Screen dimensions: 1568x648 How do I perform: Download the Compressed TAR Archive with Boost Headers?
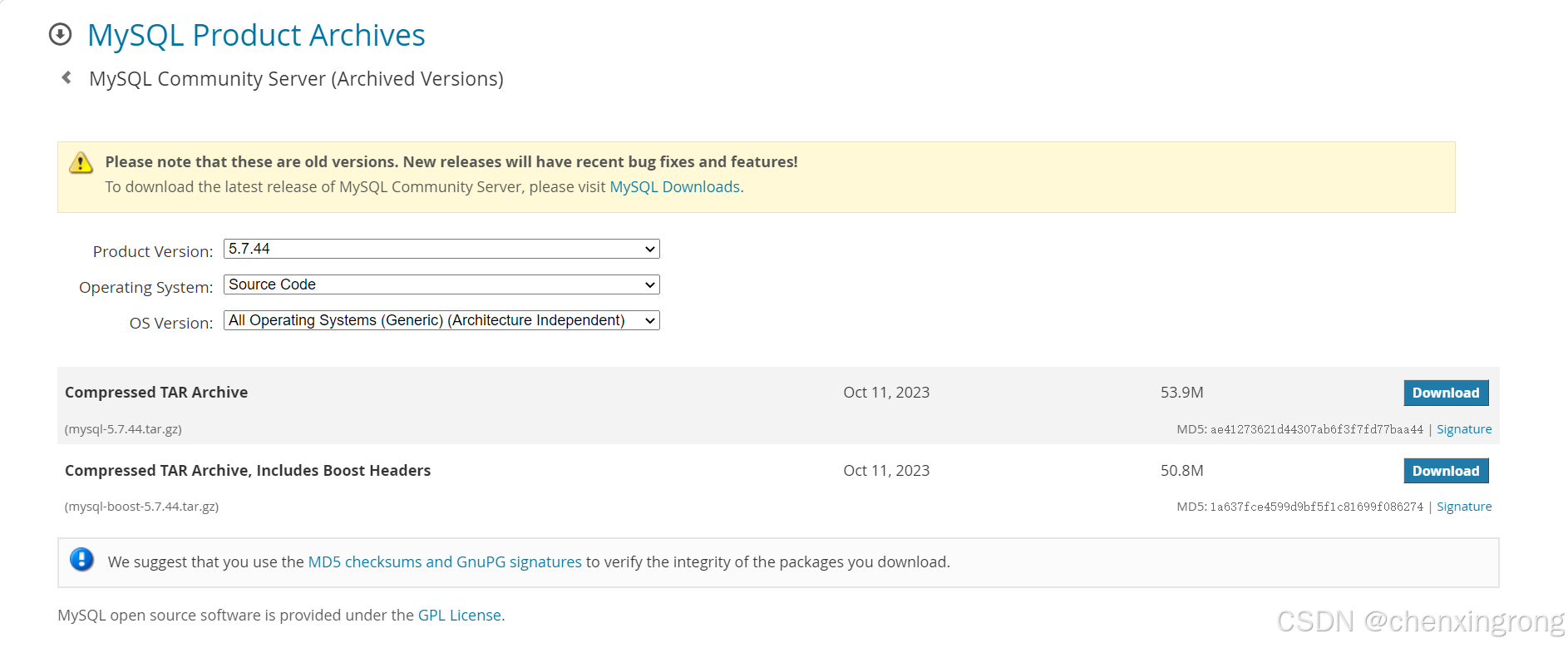point(1446,471)
